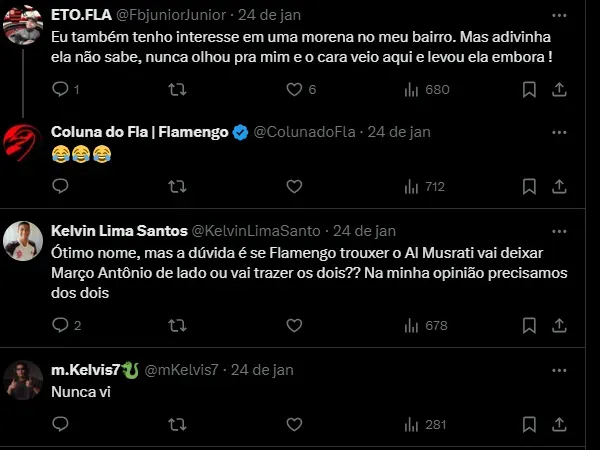
Task: Like m.Kelvis7's "Nunca vi" tweet
Action: coord(294,425)
